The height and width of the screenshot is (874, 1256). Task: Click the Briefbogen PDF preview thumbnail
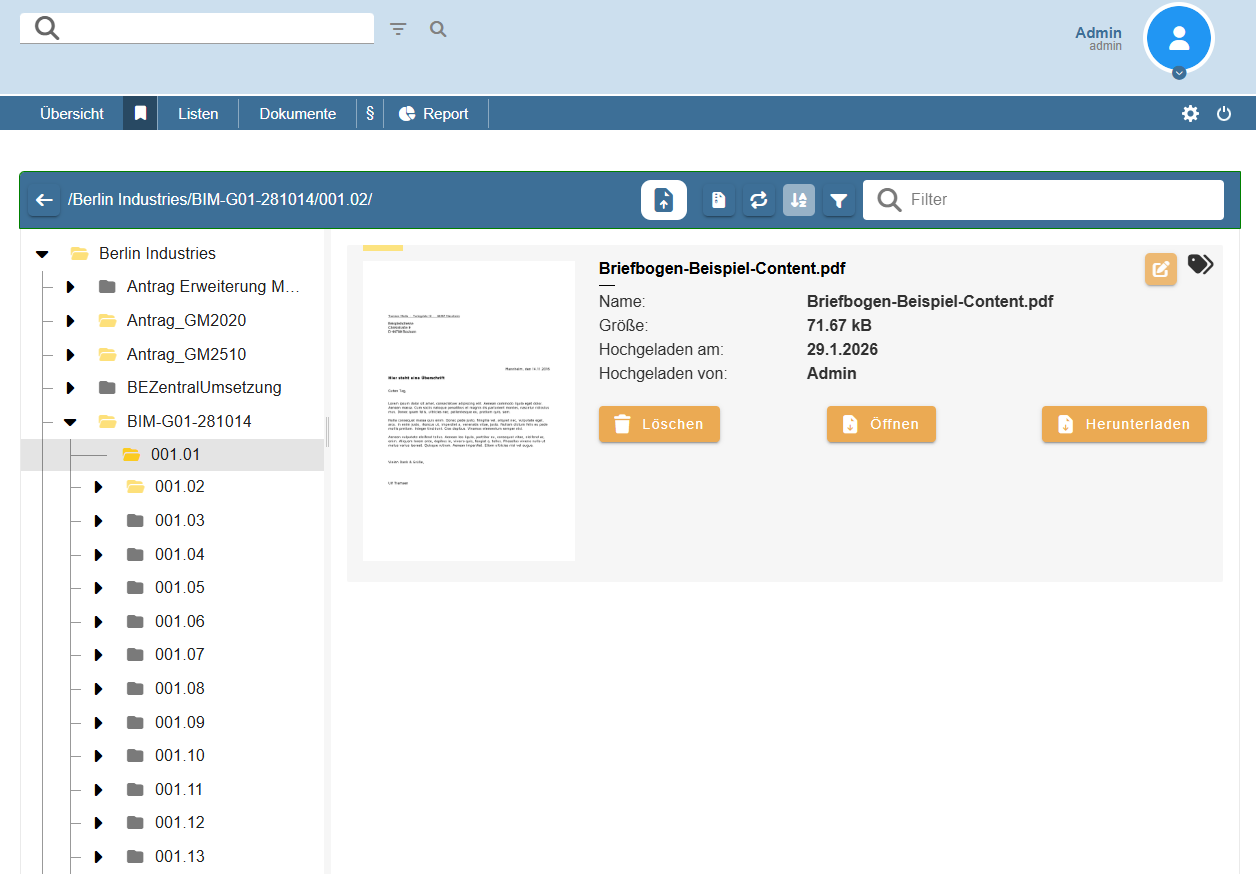[469, 410]
